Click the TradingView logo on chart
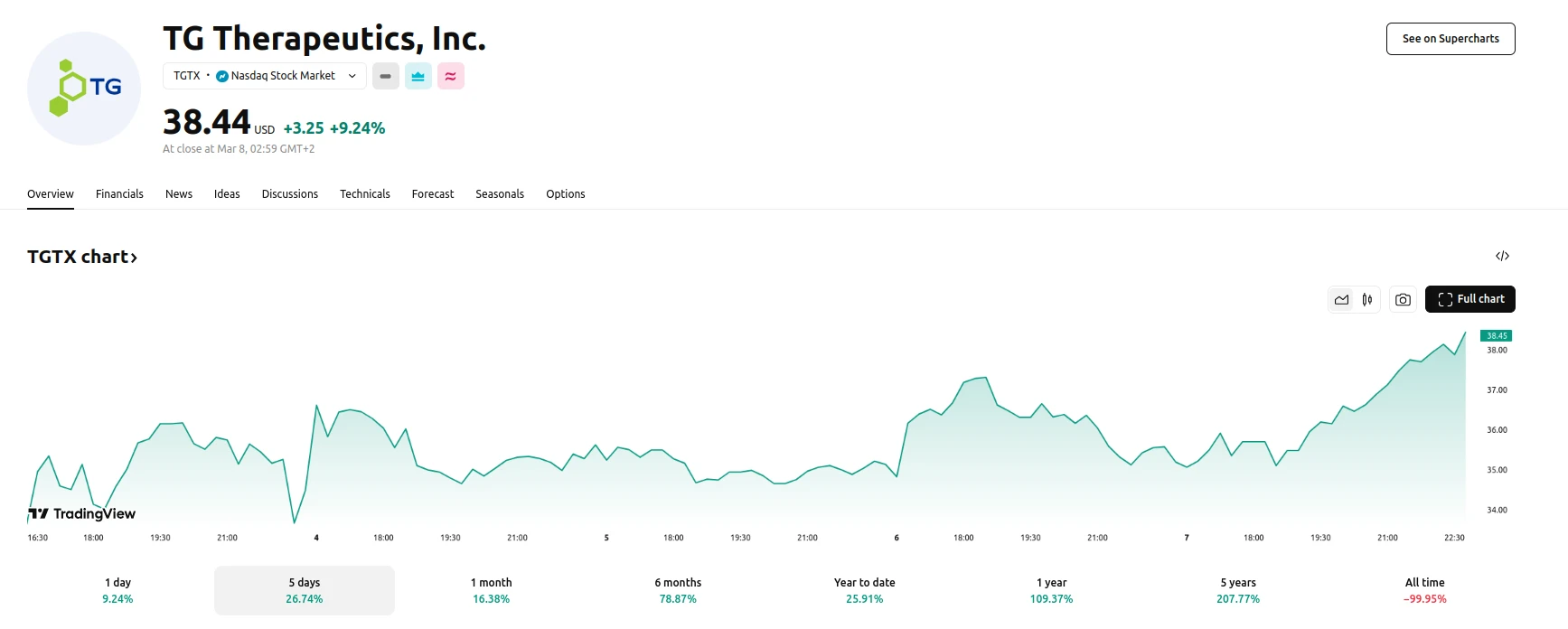This screenshot has height=629, width=1568. click(x=82, y=513)
